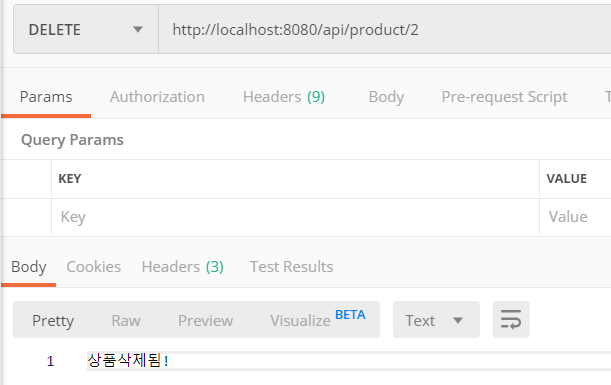Screen dimensions: 611x385
Task: Open the Pre-request Script tab
Action: pyautogui.click(x=504, y=97)
